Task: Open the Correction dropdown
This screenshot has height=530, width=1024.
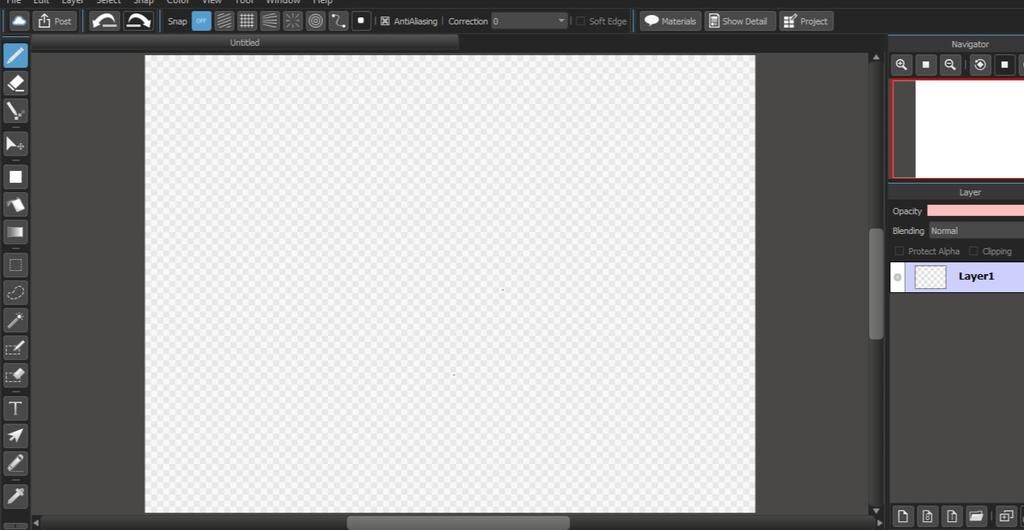Action: [x=530, y=22]
